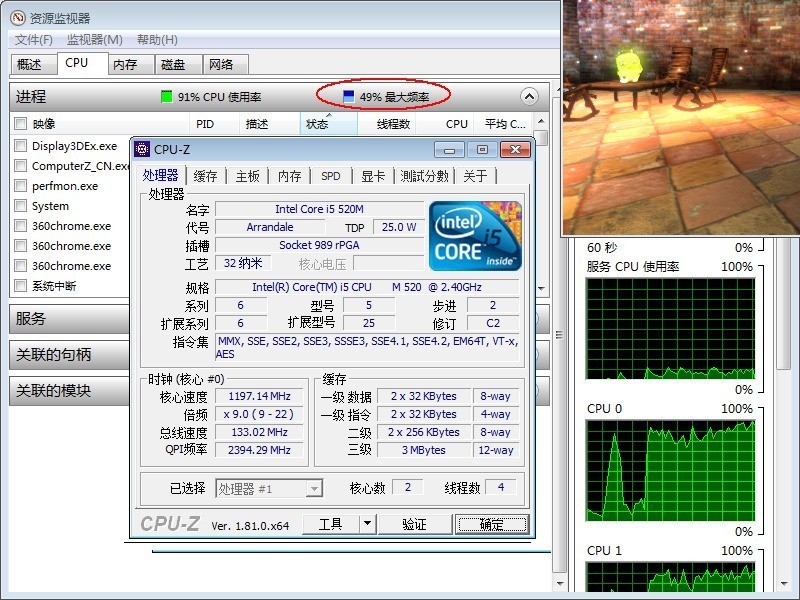Click the 3D demo window with yellow character
Viewport: 800px width, 600px height.
pos(681,117)
